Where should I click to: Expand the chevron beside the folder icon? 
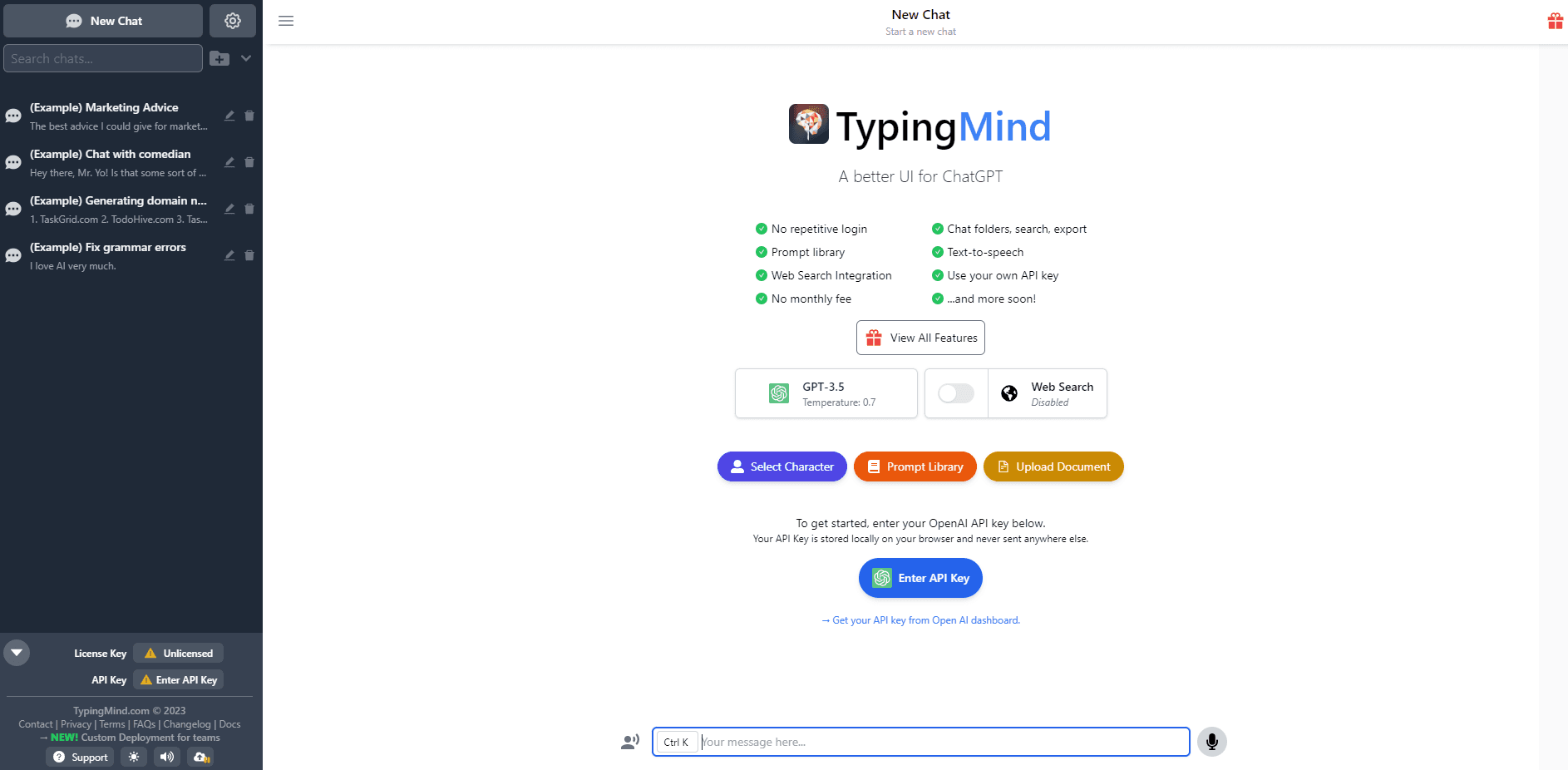(x=246, y=58)
